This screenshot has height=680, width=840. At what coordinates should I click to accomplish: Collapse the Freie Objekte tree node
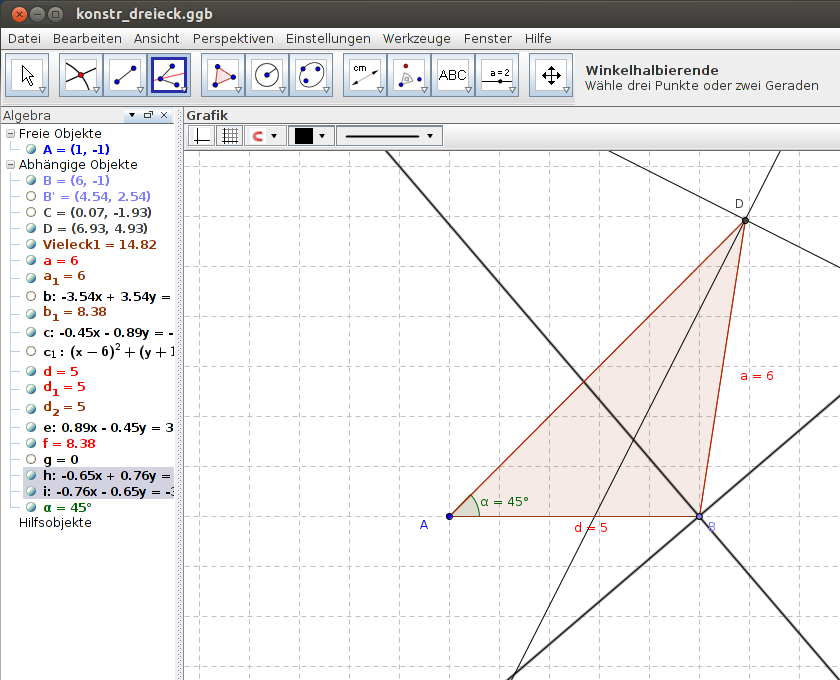(10, 133)
